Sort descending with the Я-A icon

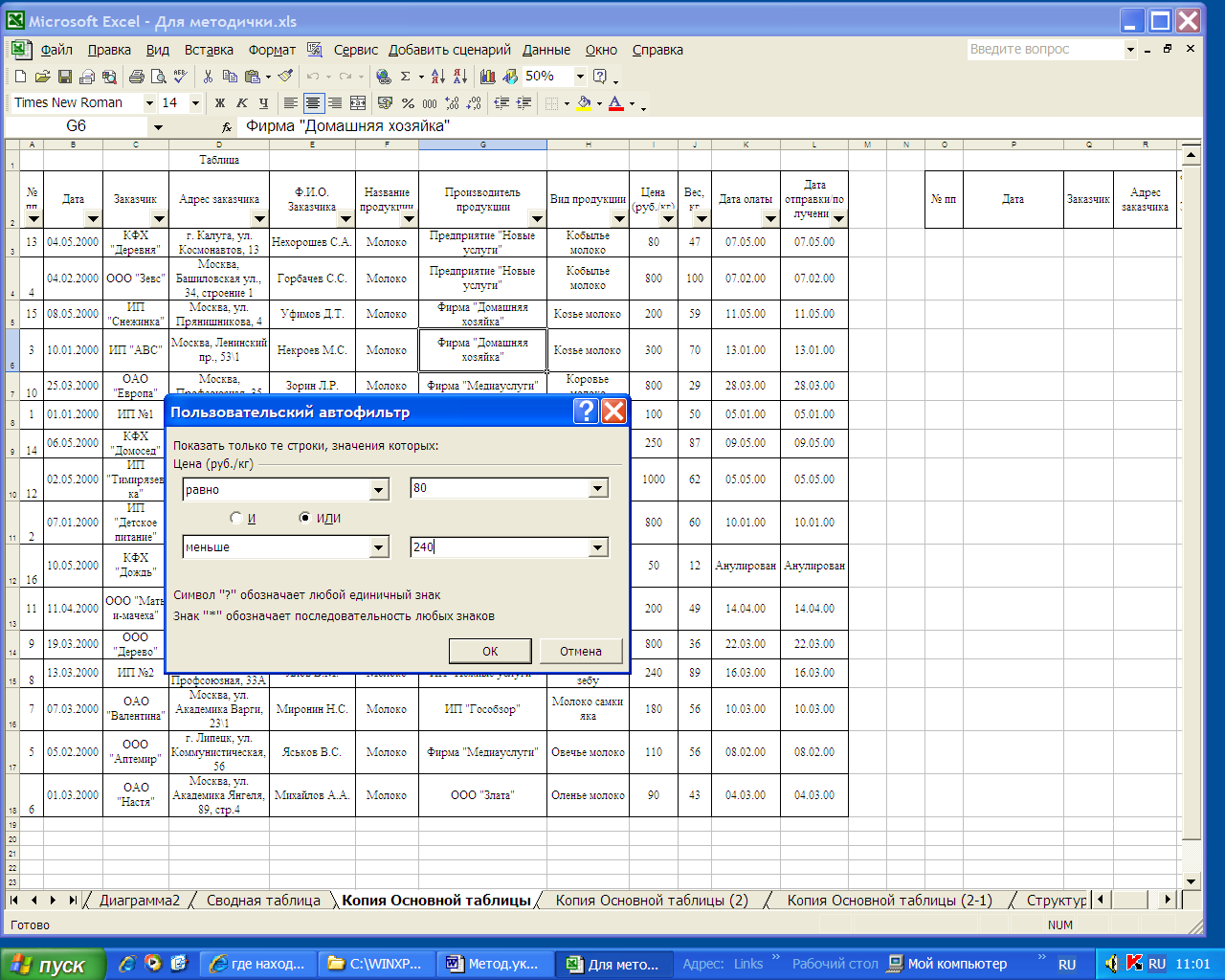pos(458,77)
